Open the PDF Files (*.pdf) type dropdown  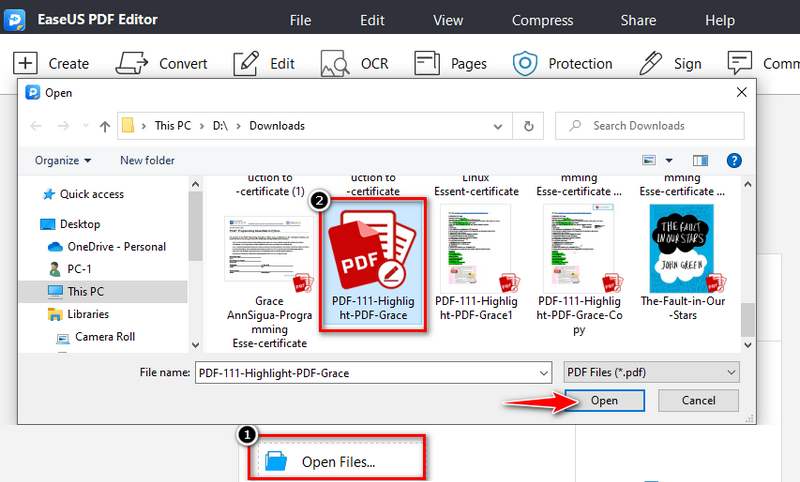click(651, 372)
